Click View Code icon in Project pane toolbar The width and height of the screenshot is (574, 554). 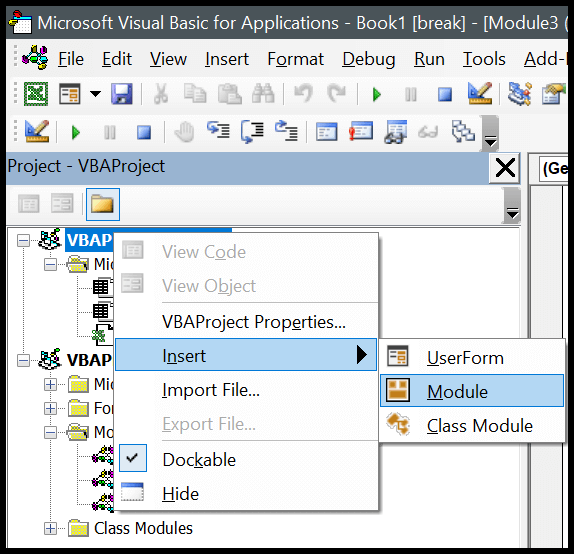[x=29, y=204]
